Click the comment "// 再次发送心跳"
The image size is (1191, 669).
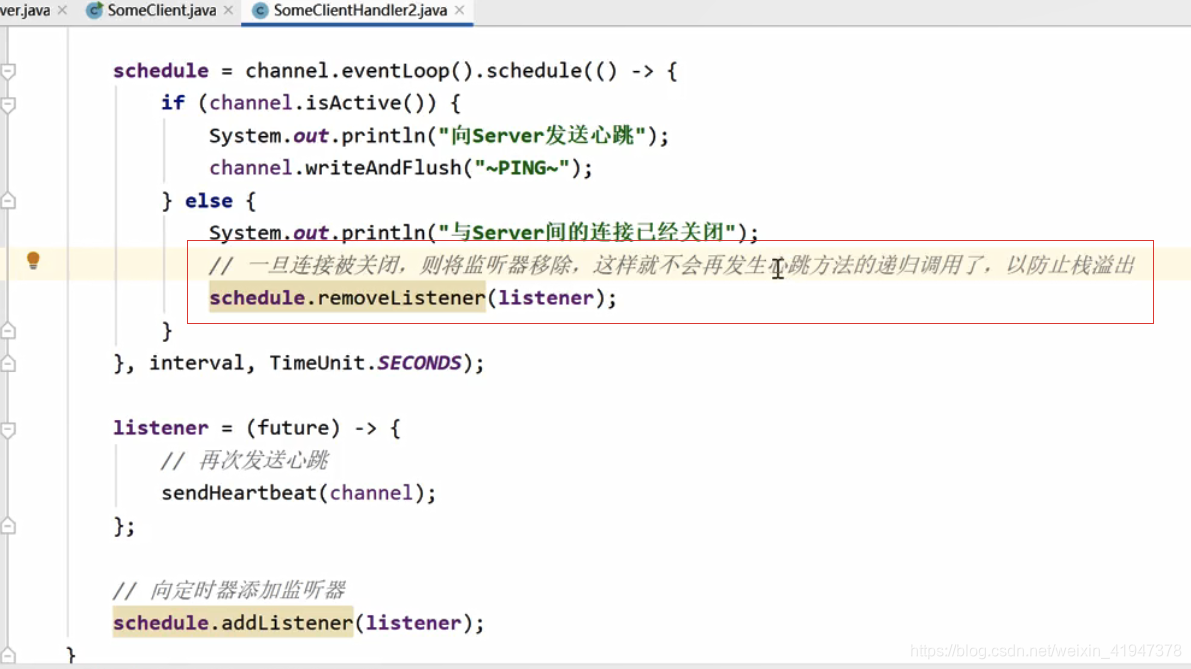[245, 460]
